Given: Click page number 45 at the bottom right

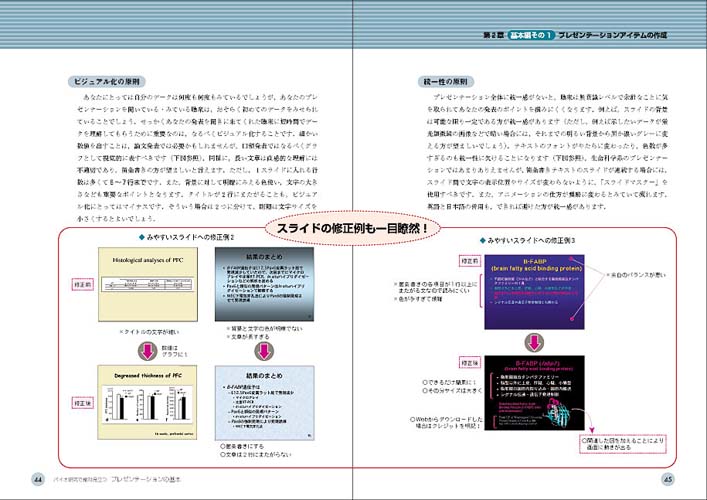Looking at the screenshot, I should 669,478.
